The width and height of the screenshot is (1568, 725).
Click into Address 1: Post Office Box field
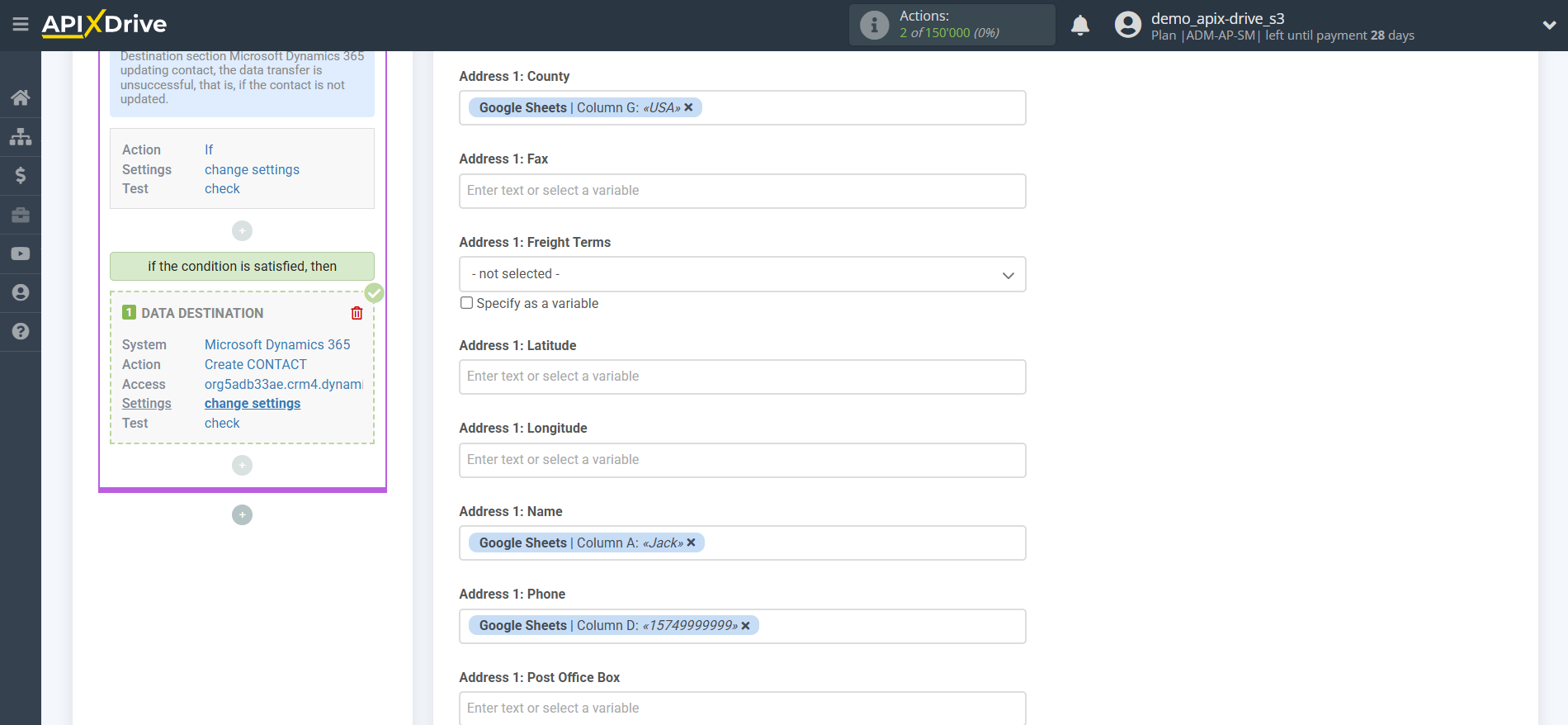click(742, 708)
